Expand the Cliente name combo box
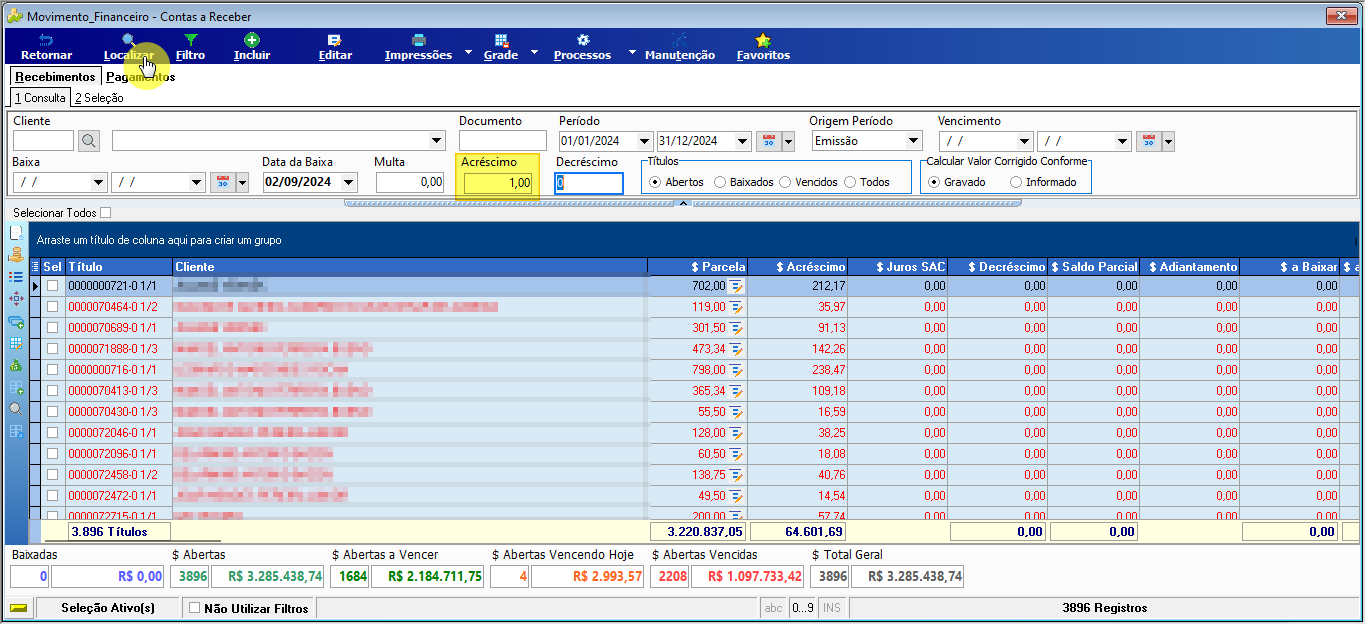 (x=435, y=141)
